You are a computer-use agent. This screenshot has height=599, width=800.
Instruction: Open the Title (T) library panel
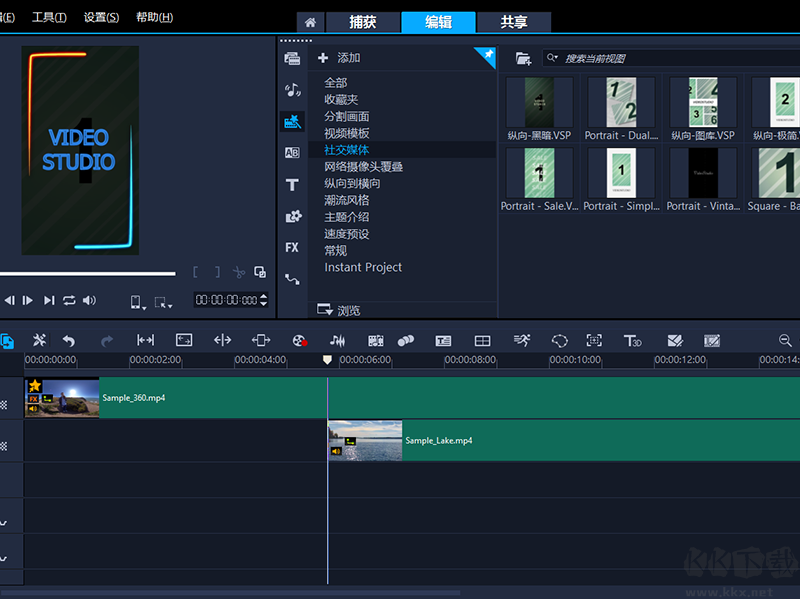click(x=292, y=185)
